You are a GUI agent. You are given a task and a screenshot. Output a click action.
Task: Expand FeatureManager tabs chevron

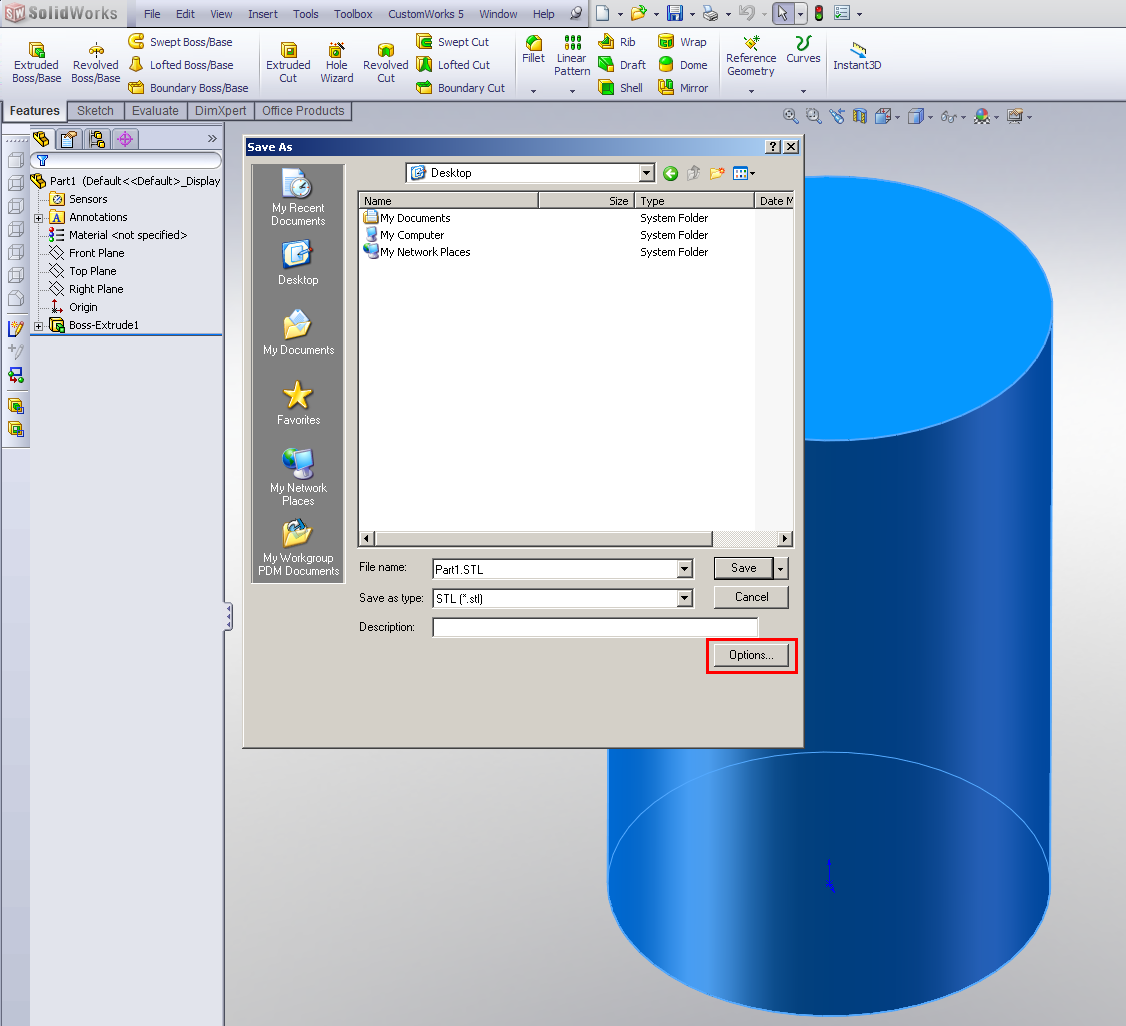tap(212, 139)
